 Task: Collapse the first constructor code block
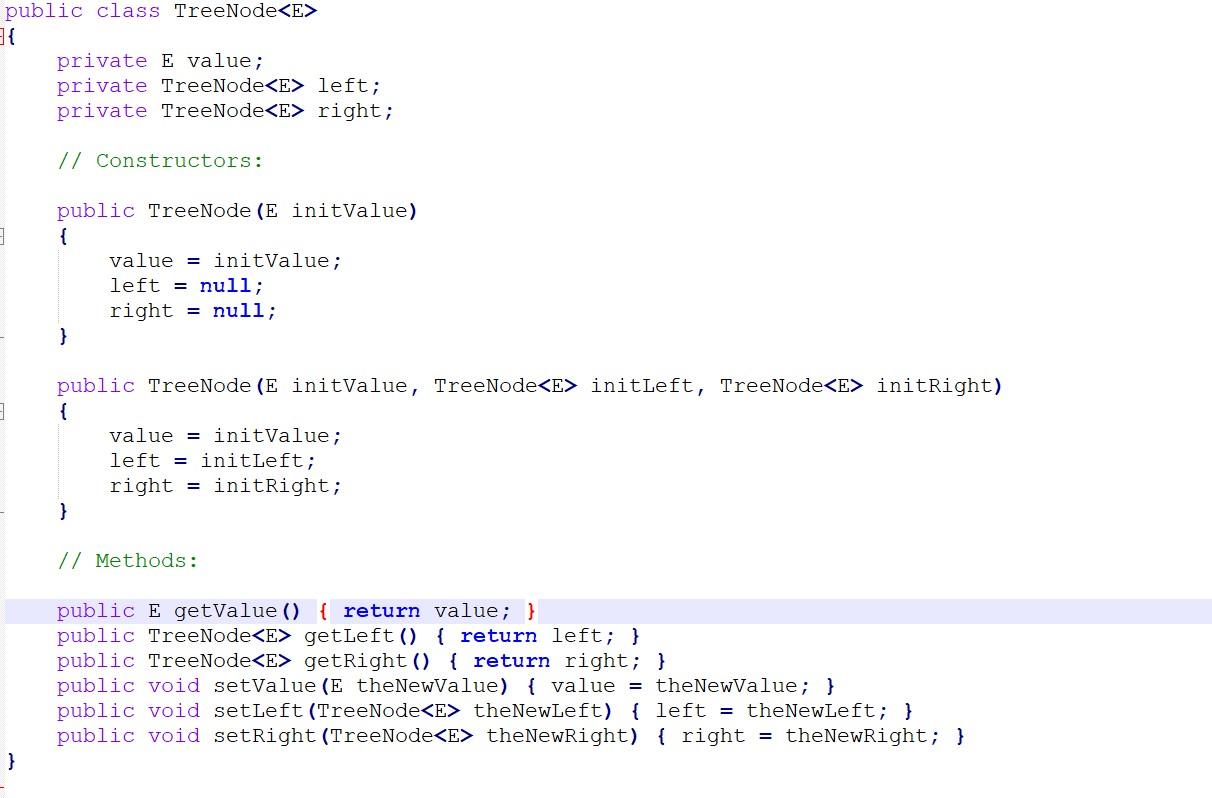click(x=4, y=236)
